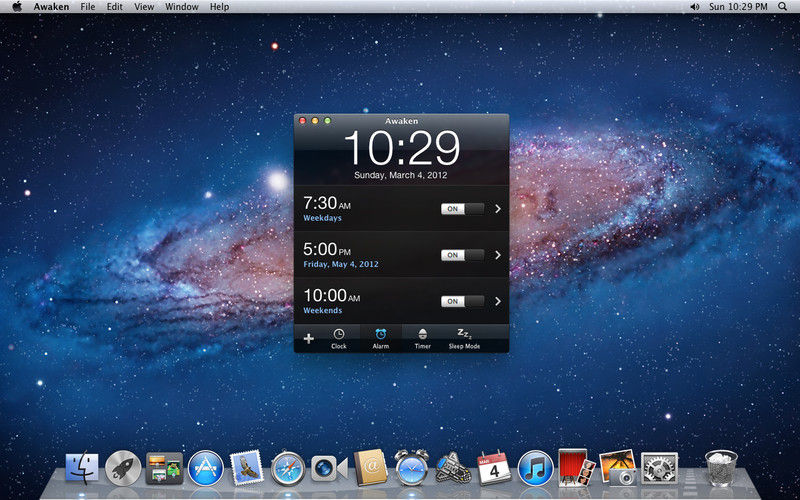Screen dimensions: 800x500
Task: Adjust the menu bar volume control
Action: pyautogui.click(x=694, y=7)
